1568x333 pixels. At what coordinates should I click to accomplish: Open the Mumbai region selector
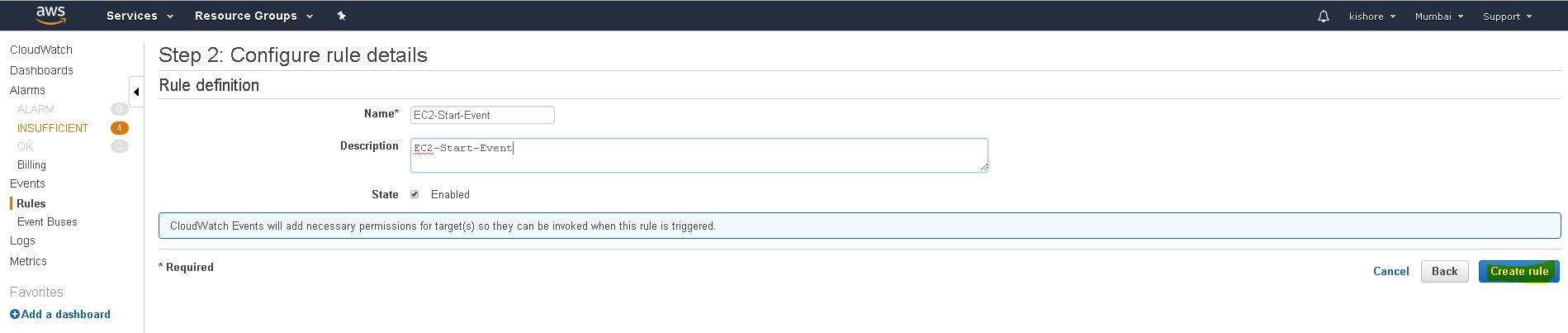coord(1438,16)
